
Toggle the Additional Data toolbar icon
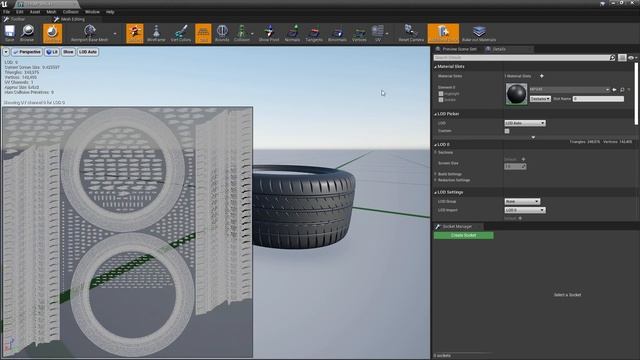click(x=443, y=33)
